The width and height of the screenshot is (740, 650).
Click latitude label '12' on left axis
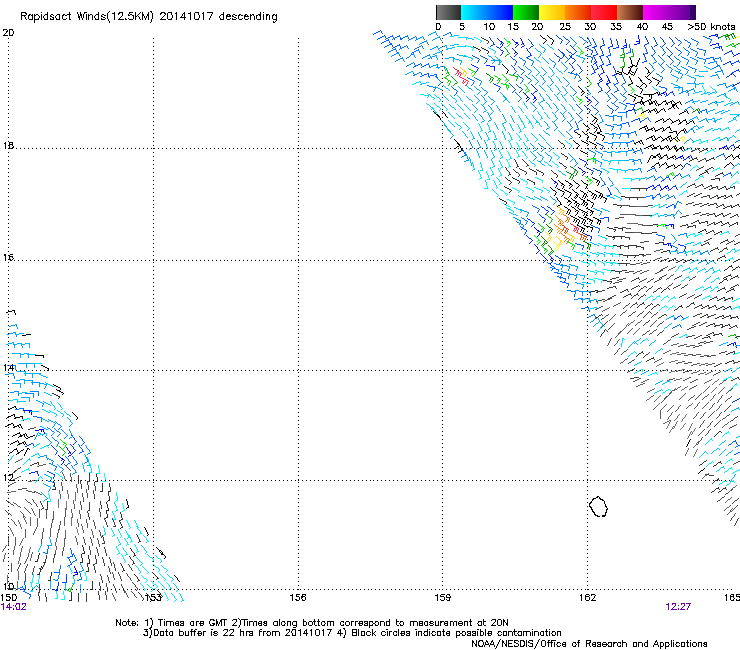click(8, 477)
